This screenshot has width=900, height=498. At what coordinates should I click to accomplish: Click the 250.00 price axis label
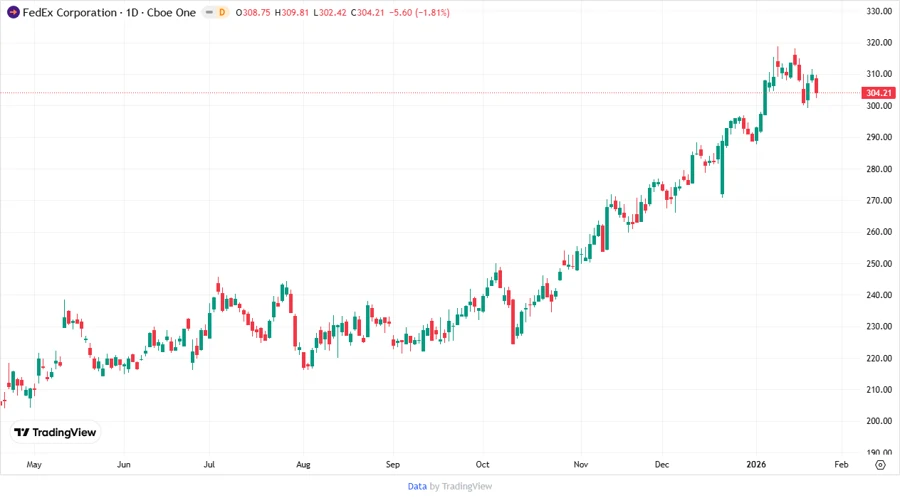(x=879, y=263)
